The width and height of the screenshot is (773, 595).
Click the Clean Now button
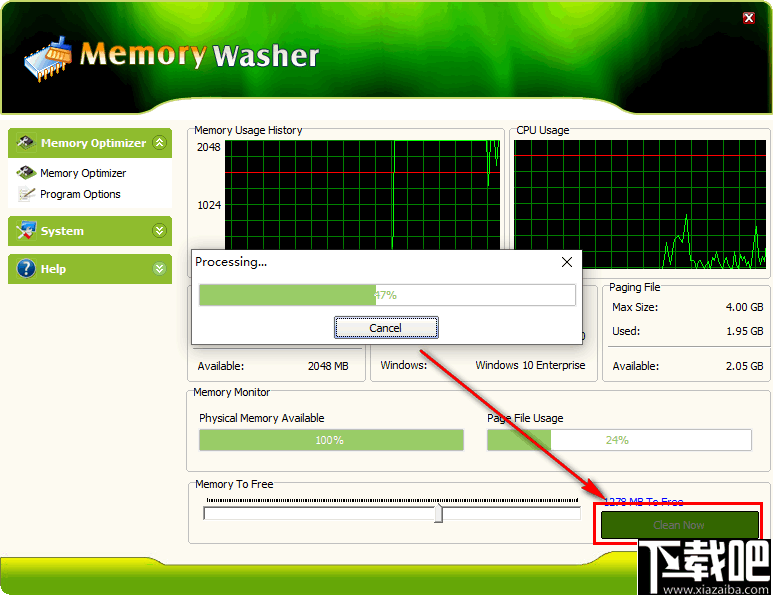(679, 525)
